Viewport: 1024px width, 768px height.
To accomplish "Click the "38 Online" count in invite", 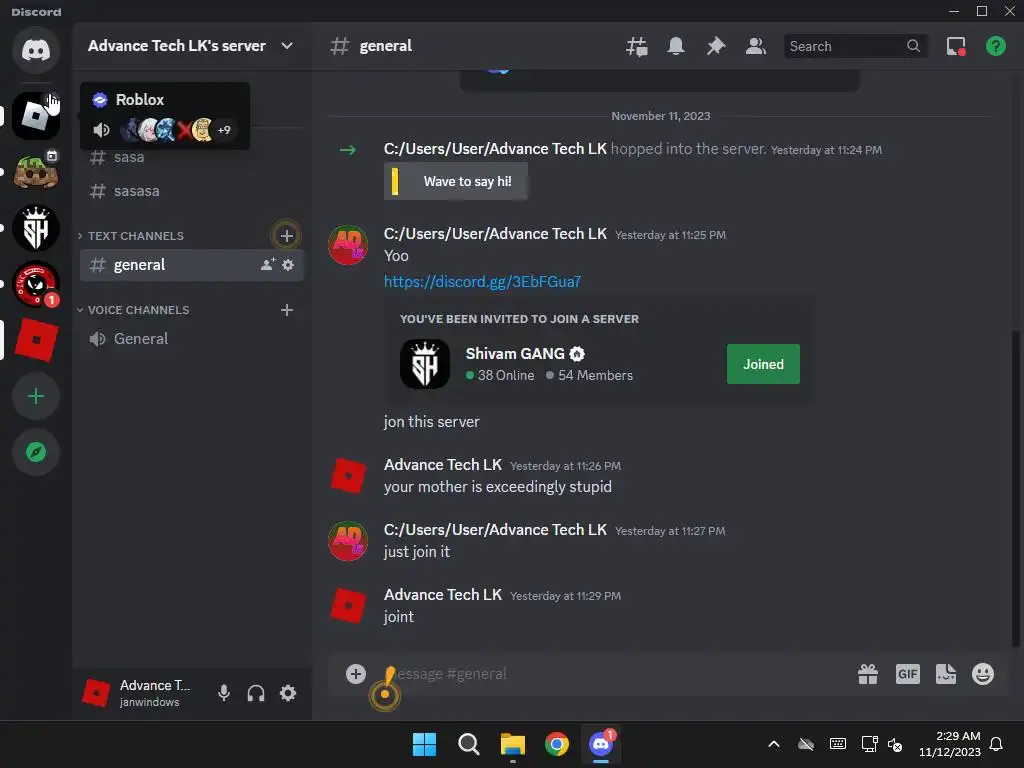I will point(500,376).
